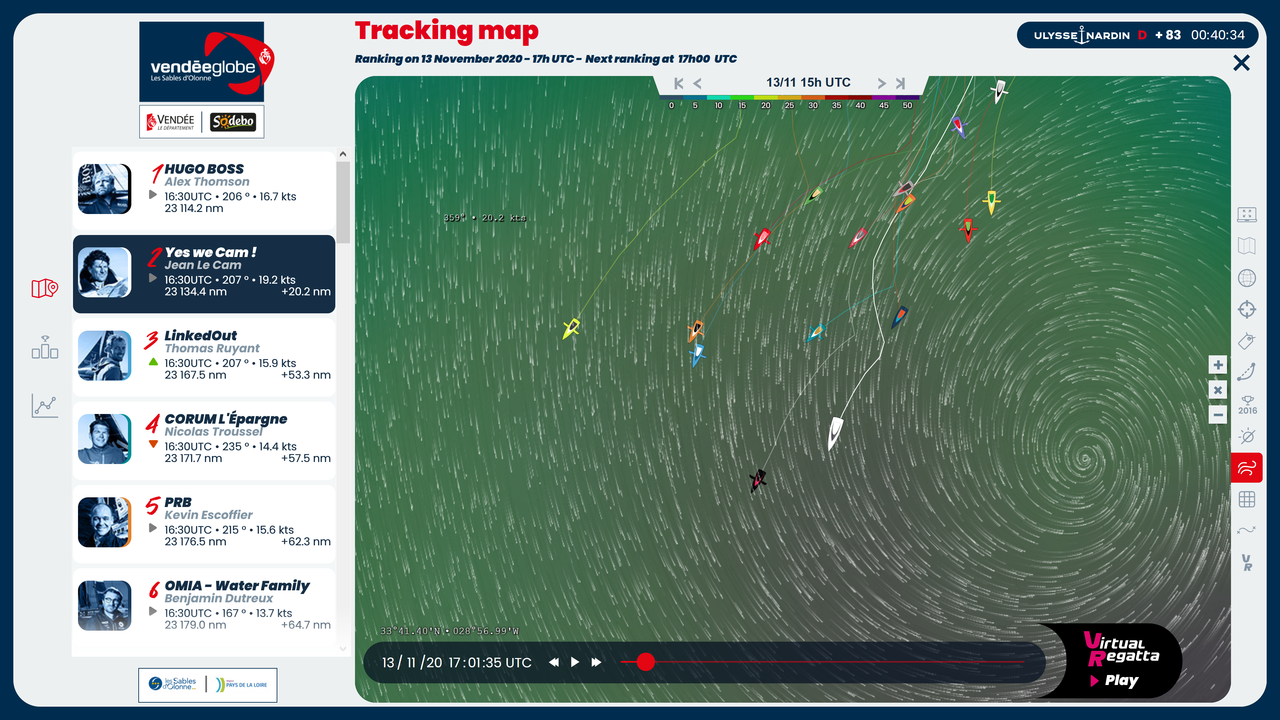1280x720 pixels.
Task: Select the large white boat on map
Action: 836,433
